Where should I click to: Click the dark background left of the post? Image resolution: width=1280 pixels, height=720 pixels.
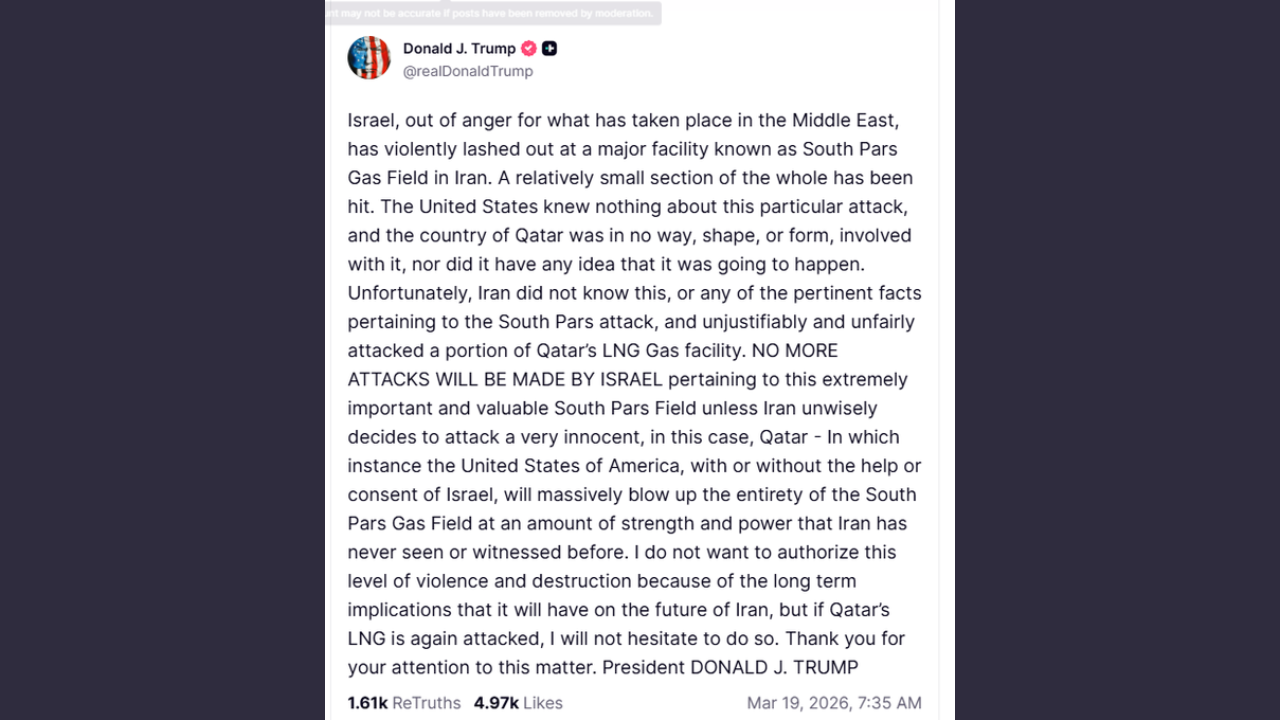160,360
